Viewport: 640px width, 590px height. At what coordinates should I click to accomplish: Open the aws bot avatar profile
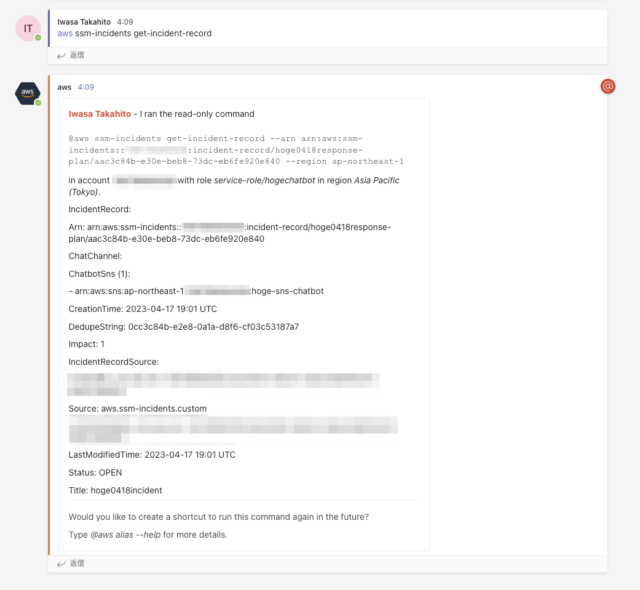pyautogui.click(x=28, y=93)
